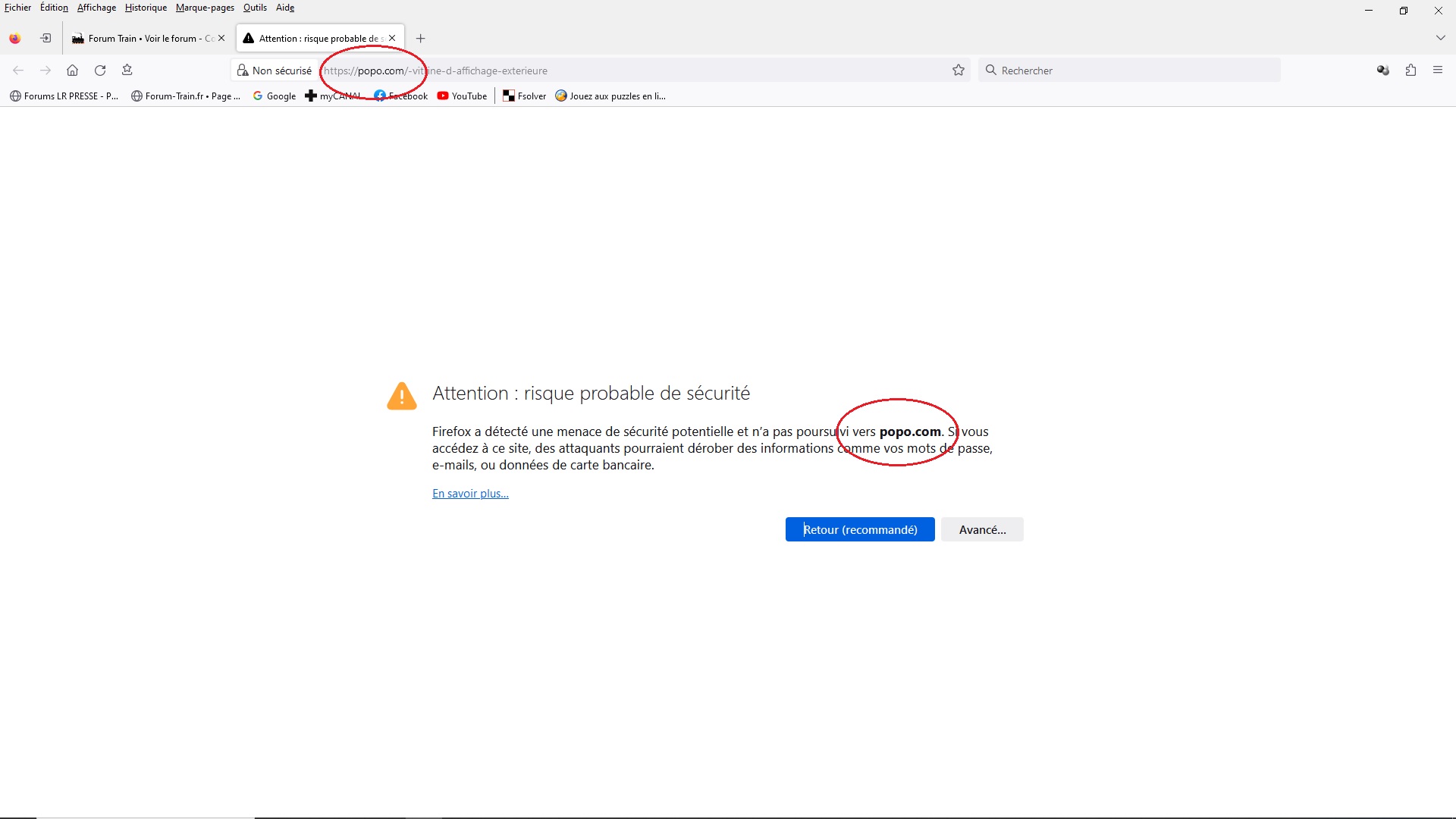Bookmark this page with the star icon
The image size is (1456, 819).
959,71
